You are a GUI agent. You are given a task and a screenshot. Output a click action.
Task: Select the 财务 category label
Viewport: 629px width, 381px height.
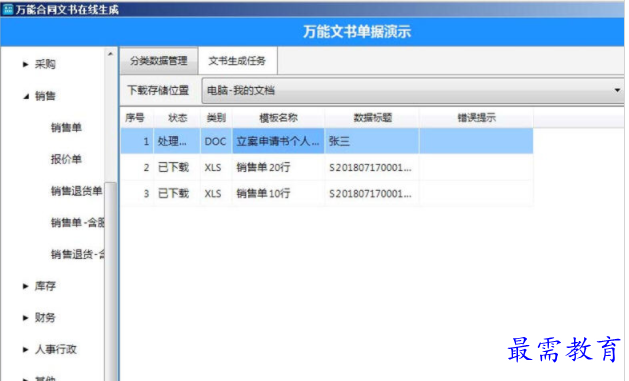45,318
